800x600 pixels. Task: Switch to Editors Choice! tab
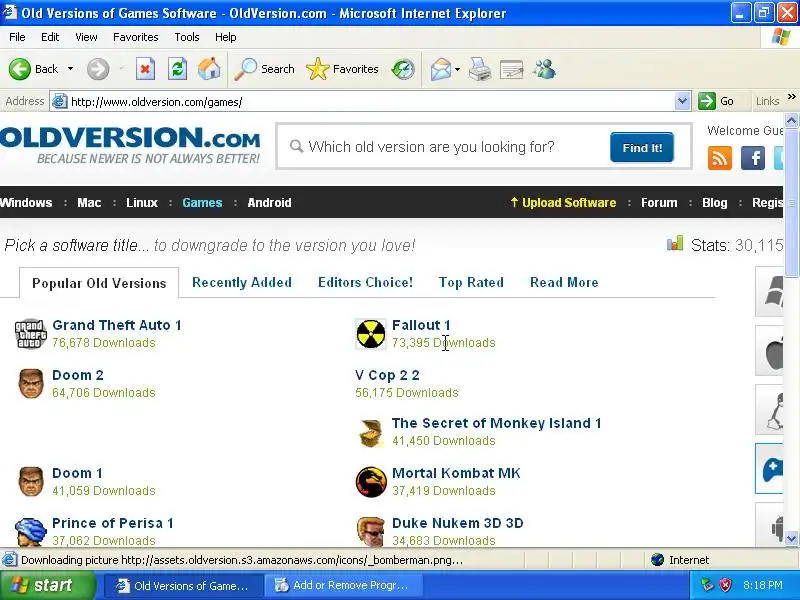[365, 282]
